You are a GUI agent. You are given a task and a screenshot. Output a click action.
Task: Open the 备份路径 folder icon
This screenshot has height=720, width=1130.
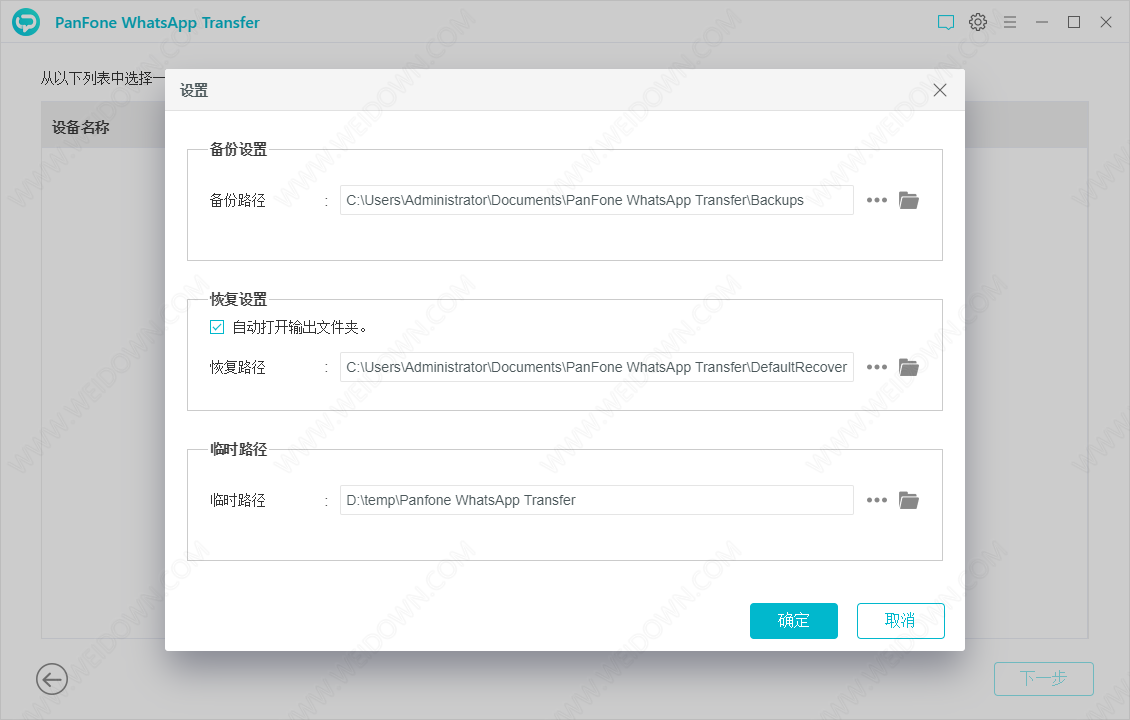click(x=909, y=200)
